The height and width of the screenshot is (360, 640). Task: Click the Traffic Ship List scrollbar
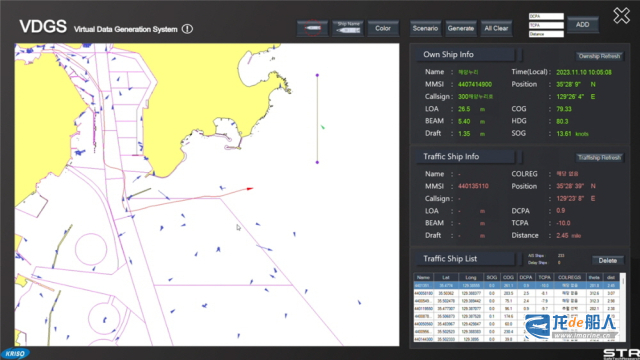pyautogui.click(x=623, y=307)
